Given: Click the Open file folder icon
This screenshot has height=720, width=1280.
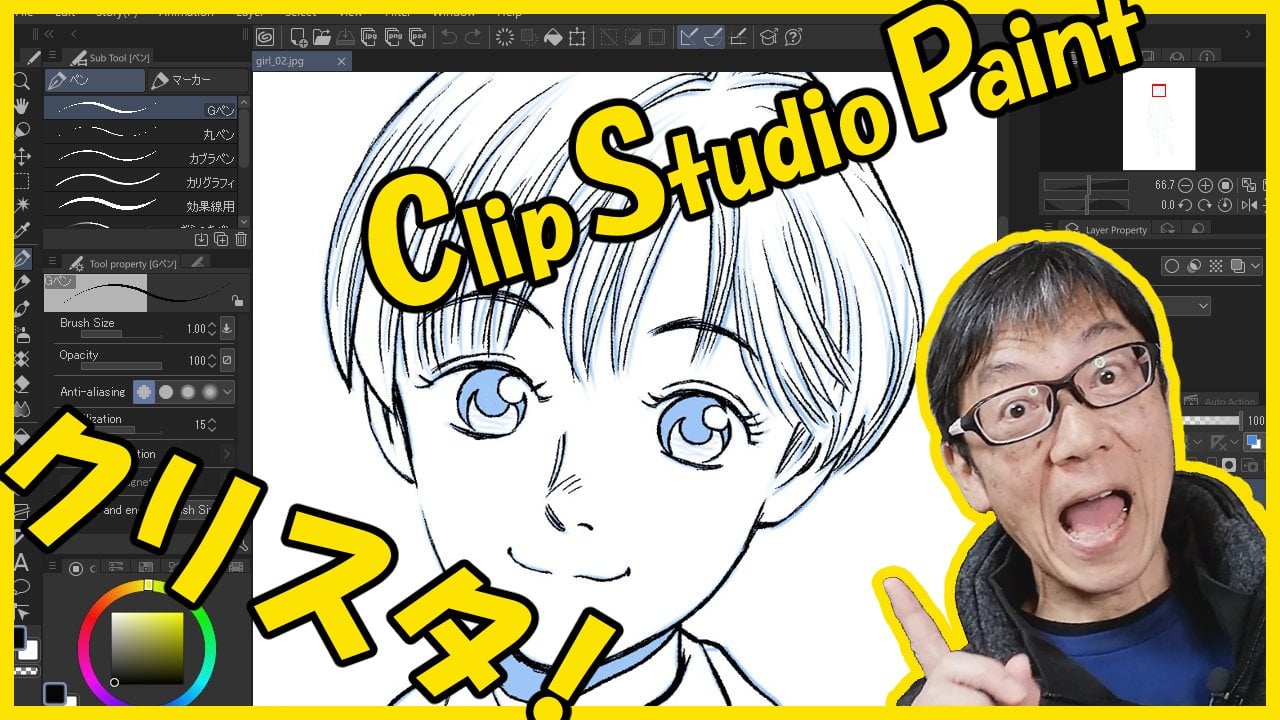Looking at the screenshot, I should (x=321, y=38).
